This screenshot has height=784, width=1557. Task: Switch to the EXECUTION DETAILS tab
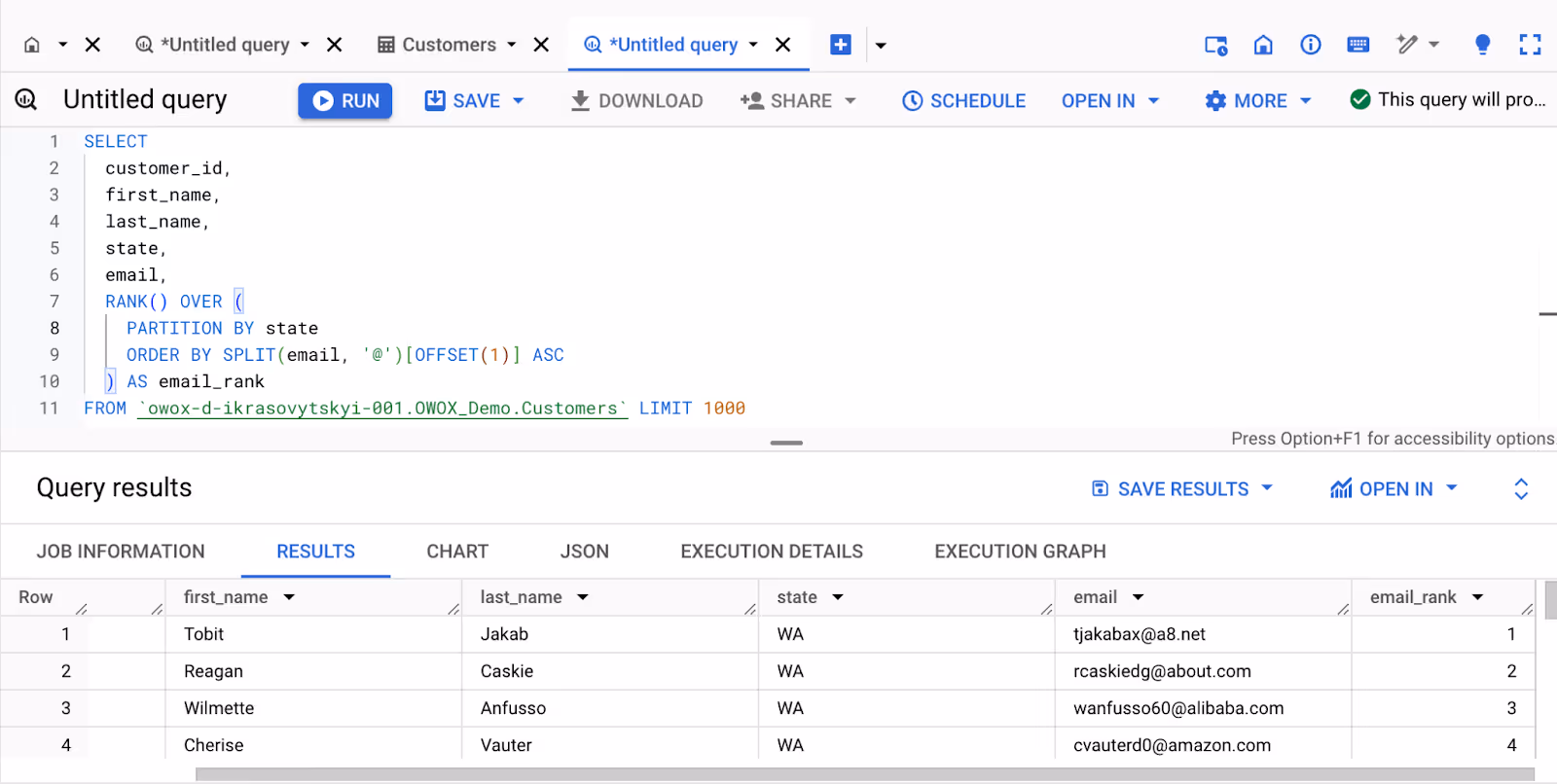point(772,552)
